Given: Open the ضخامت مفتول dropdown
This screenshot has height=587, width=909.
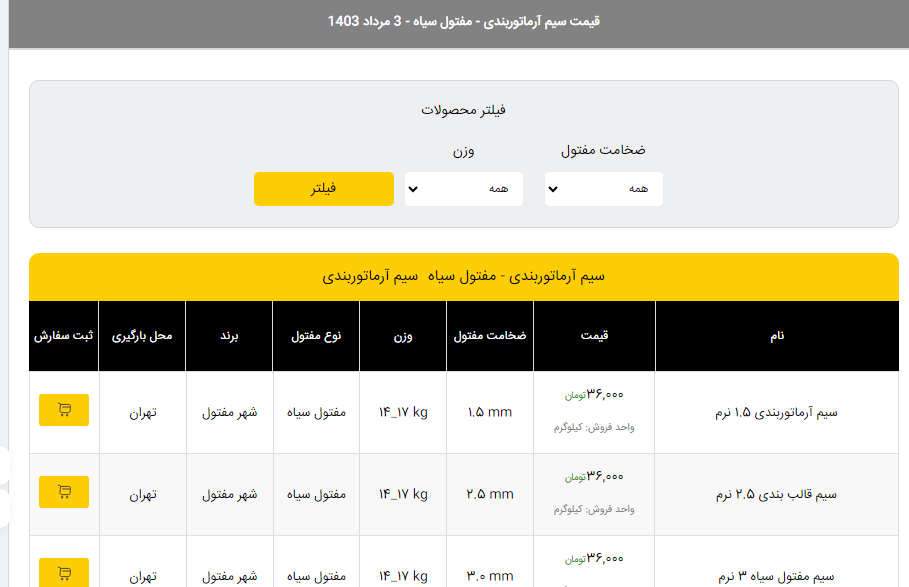Looking at the screenshot, I should click(603, 189).
